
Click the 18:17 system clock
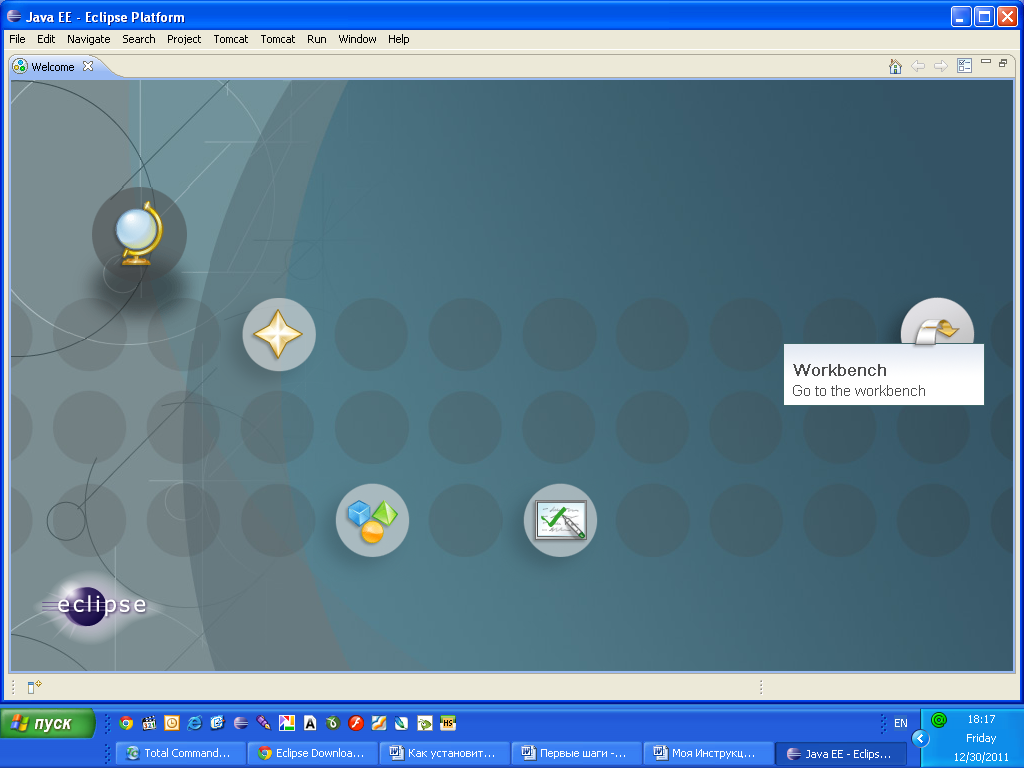(x=981, y=719)
